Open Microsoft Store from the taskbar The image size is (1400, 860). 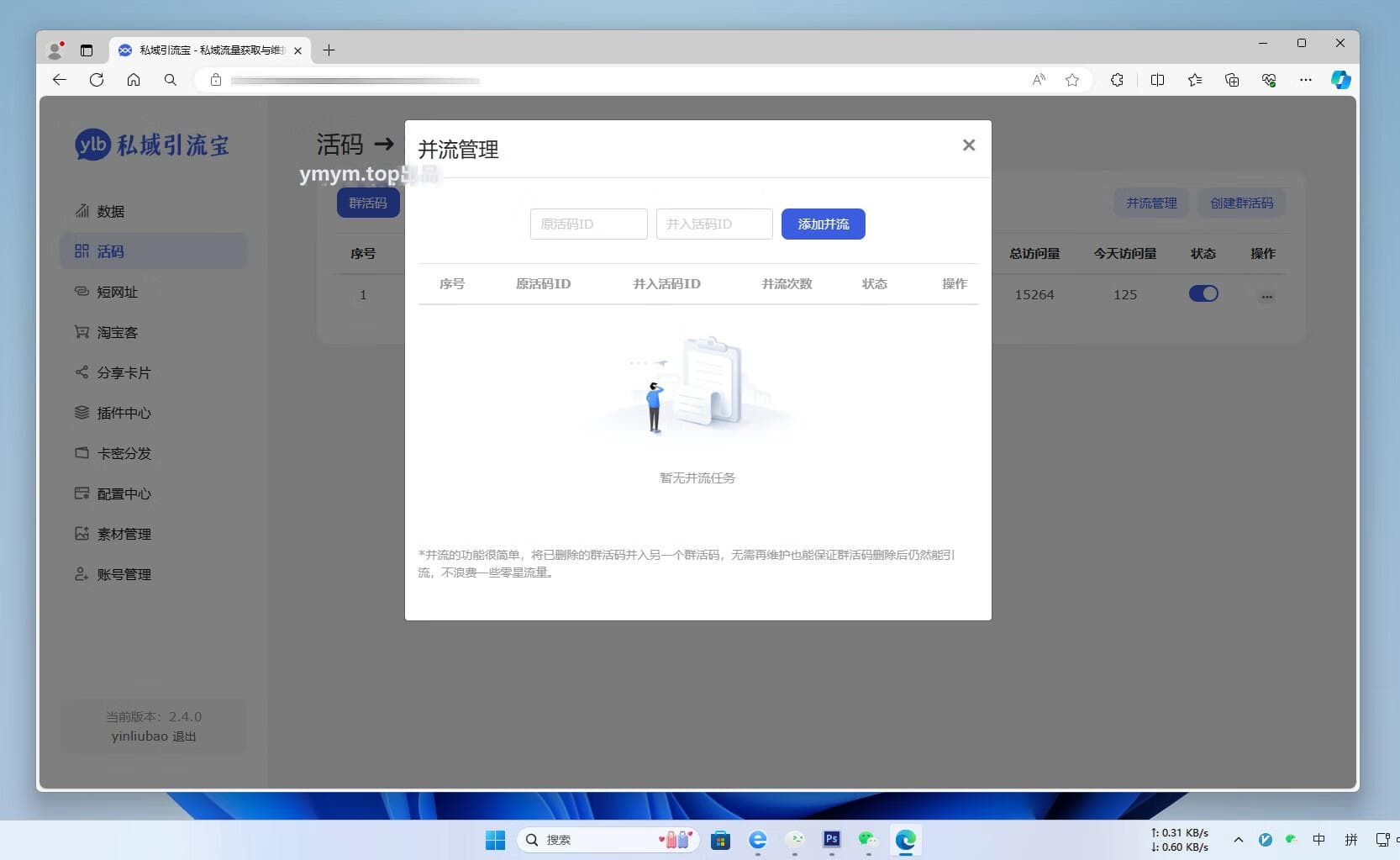coord(720,840)
